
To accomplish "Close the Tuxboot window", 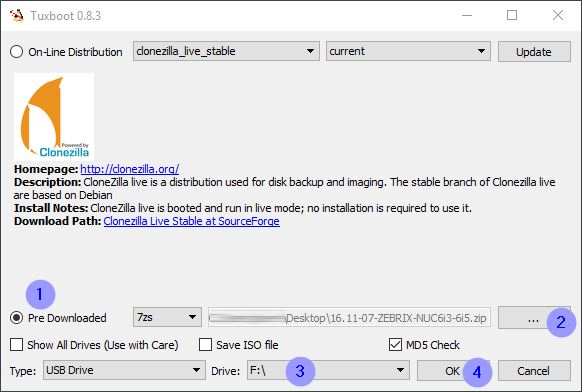I will tap(558, 16).
